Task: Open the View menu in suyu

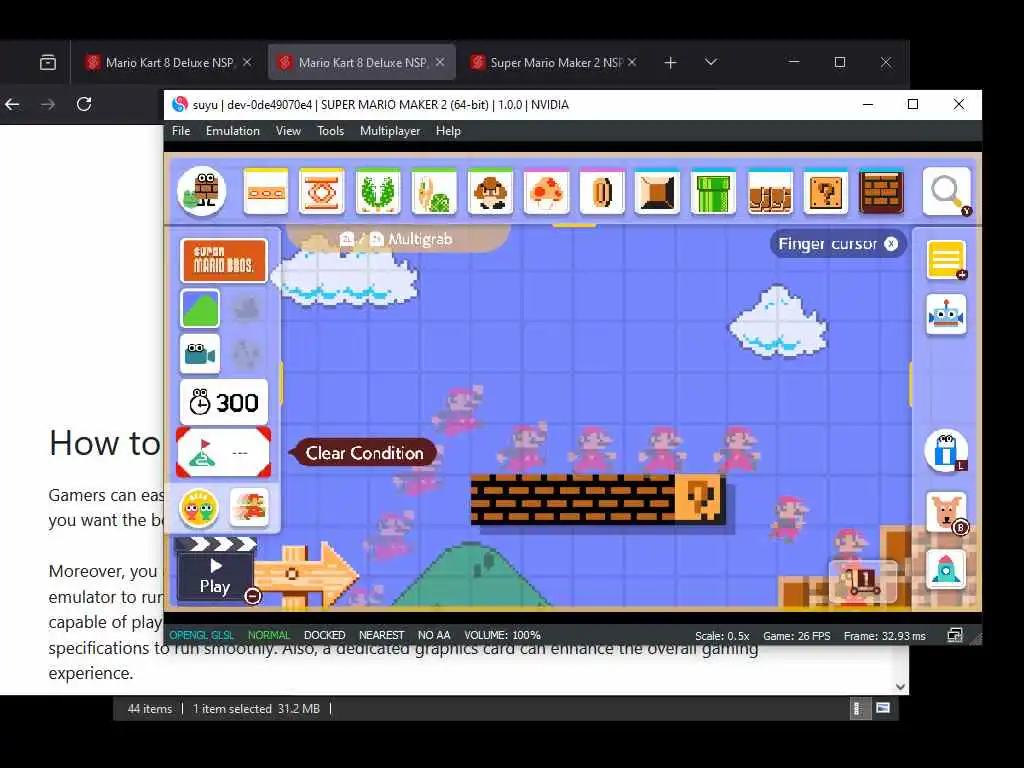Action: point(288,131)
